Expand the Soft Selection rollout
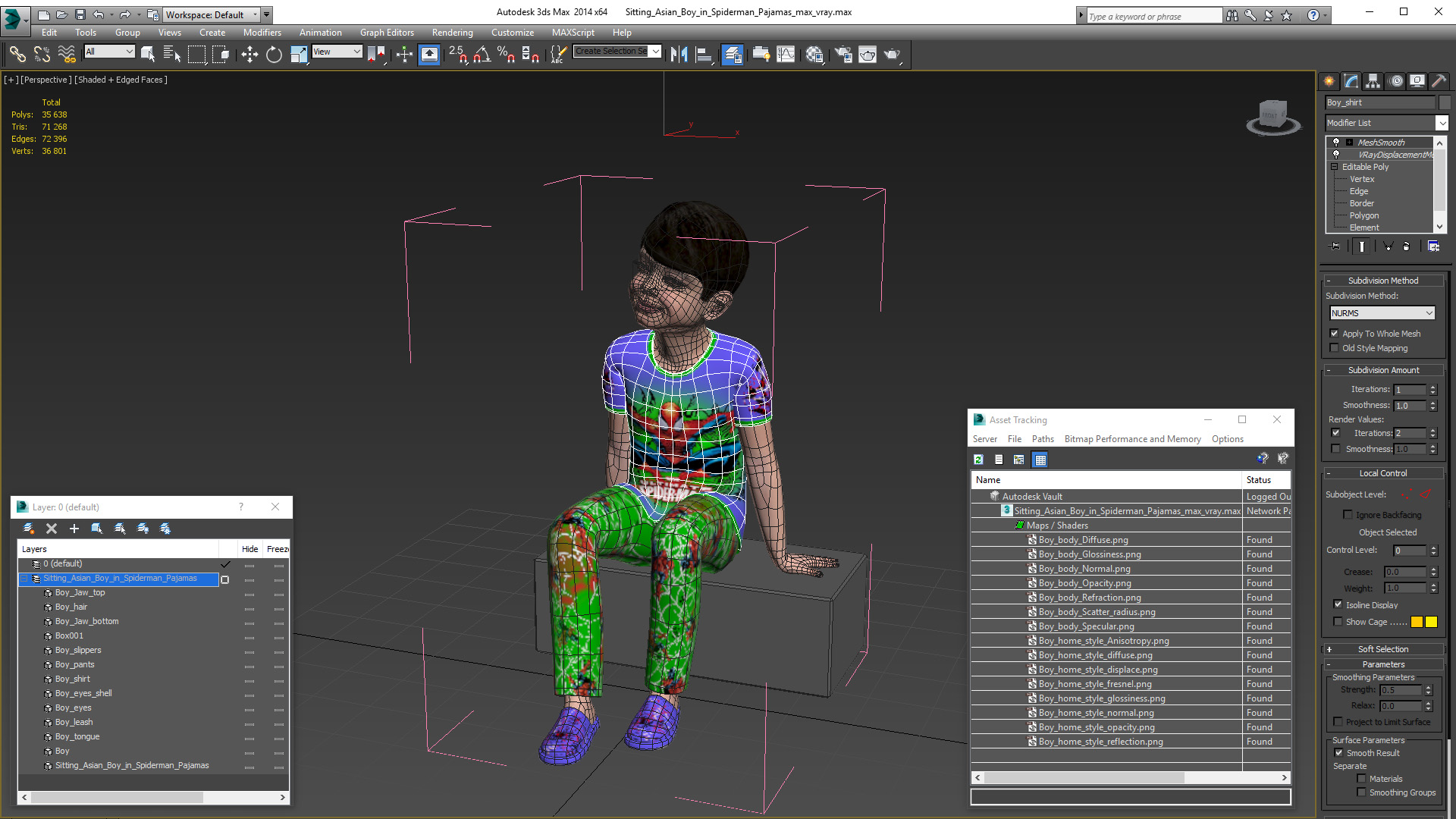Viewport: 1456px width, 819px height. click(1383, 649)
